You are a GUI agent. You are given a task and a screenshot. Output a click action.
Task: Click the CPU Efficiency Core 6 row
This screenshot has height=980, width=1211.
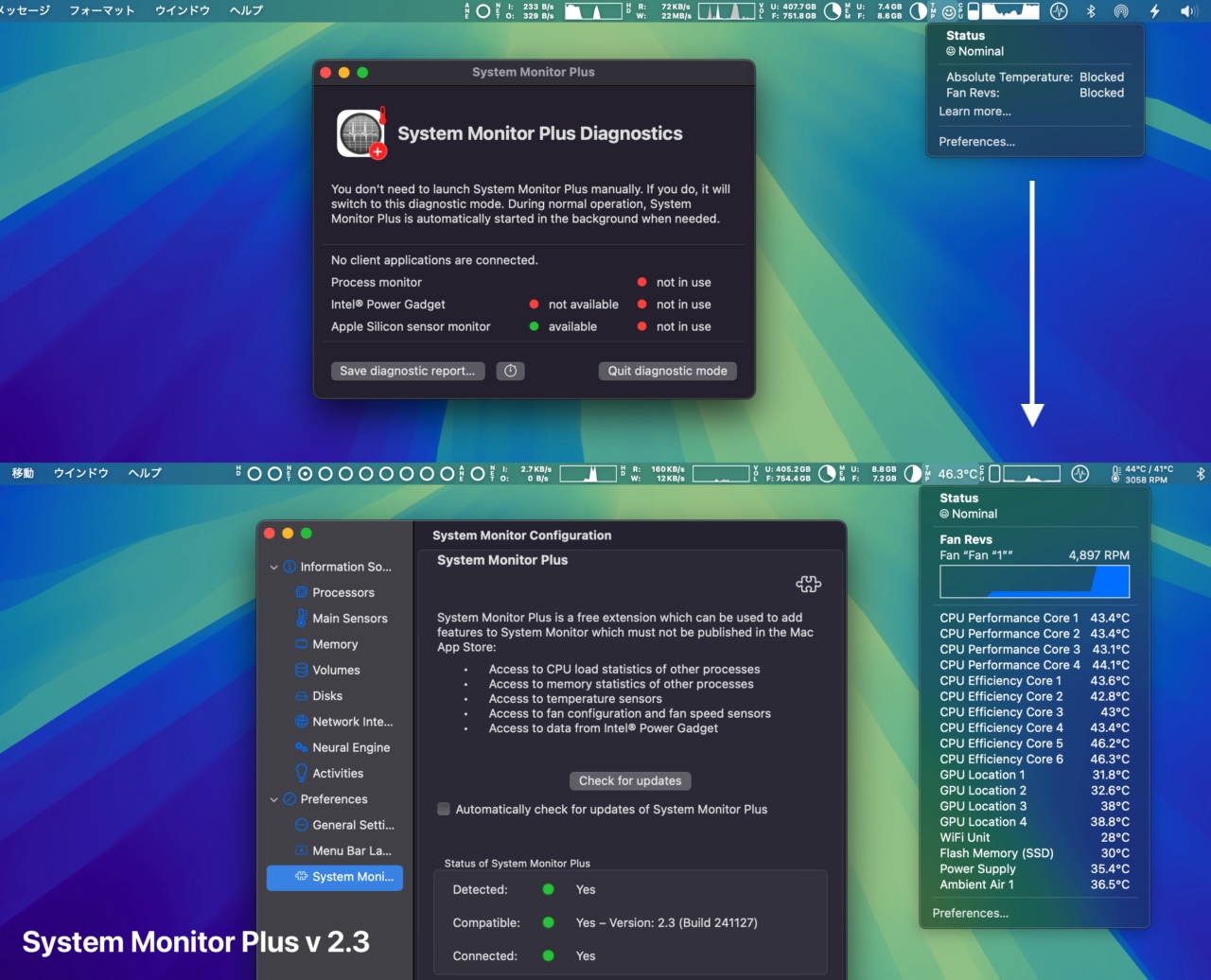pos(1034,759)
